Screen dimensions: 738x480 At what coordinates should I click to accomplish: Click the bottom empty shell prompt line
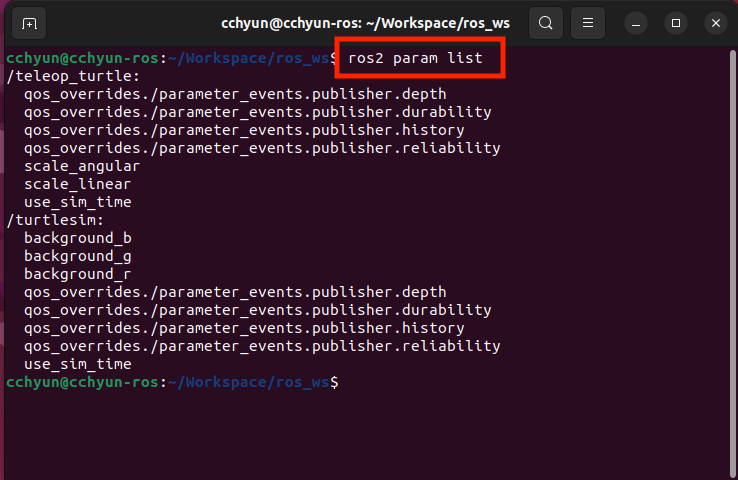pos(172,382)
